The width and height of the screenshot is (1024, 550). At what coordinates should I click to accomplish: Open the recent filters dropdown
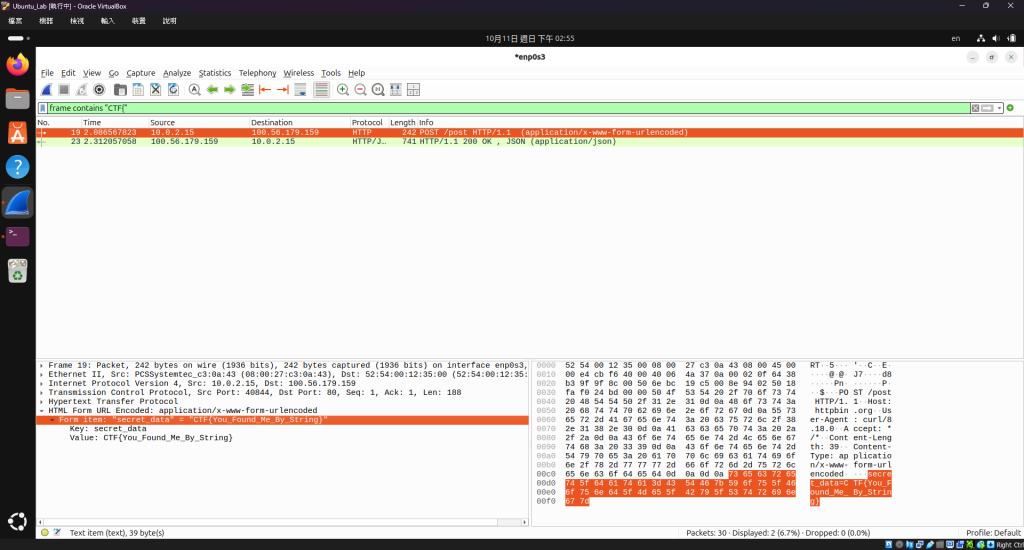coord(999,108)
